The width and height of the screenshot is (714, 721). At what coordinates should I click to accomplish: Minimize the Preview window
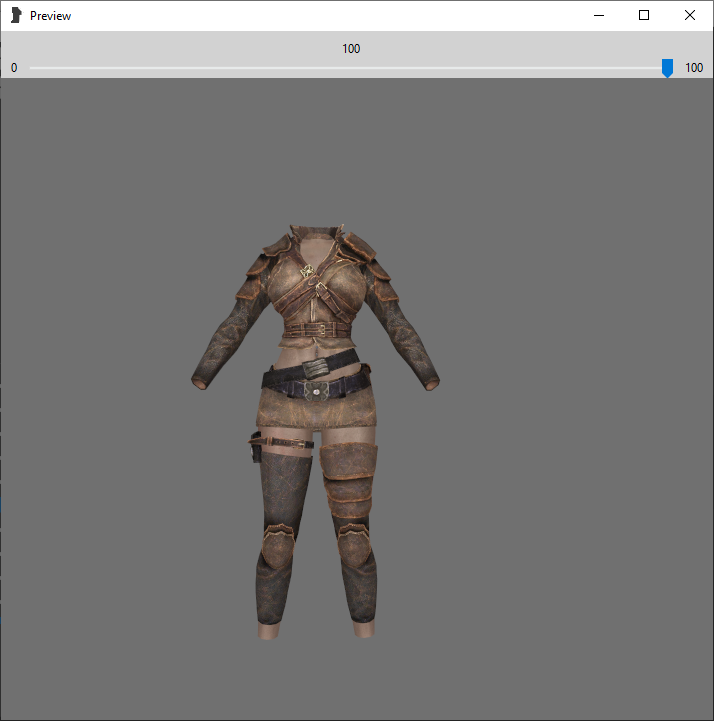[x=599, y=15]
